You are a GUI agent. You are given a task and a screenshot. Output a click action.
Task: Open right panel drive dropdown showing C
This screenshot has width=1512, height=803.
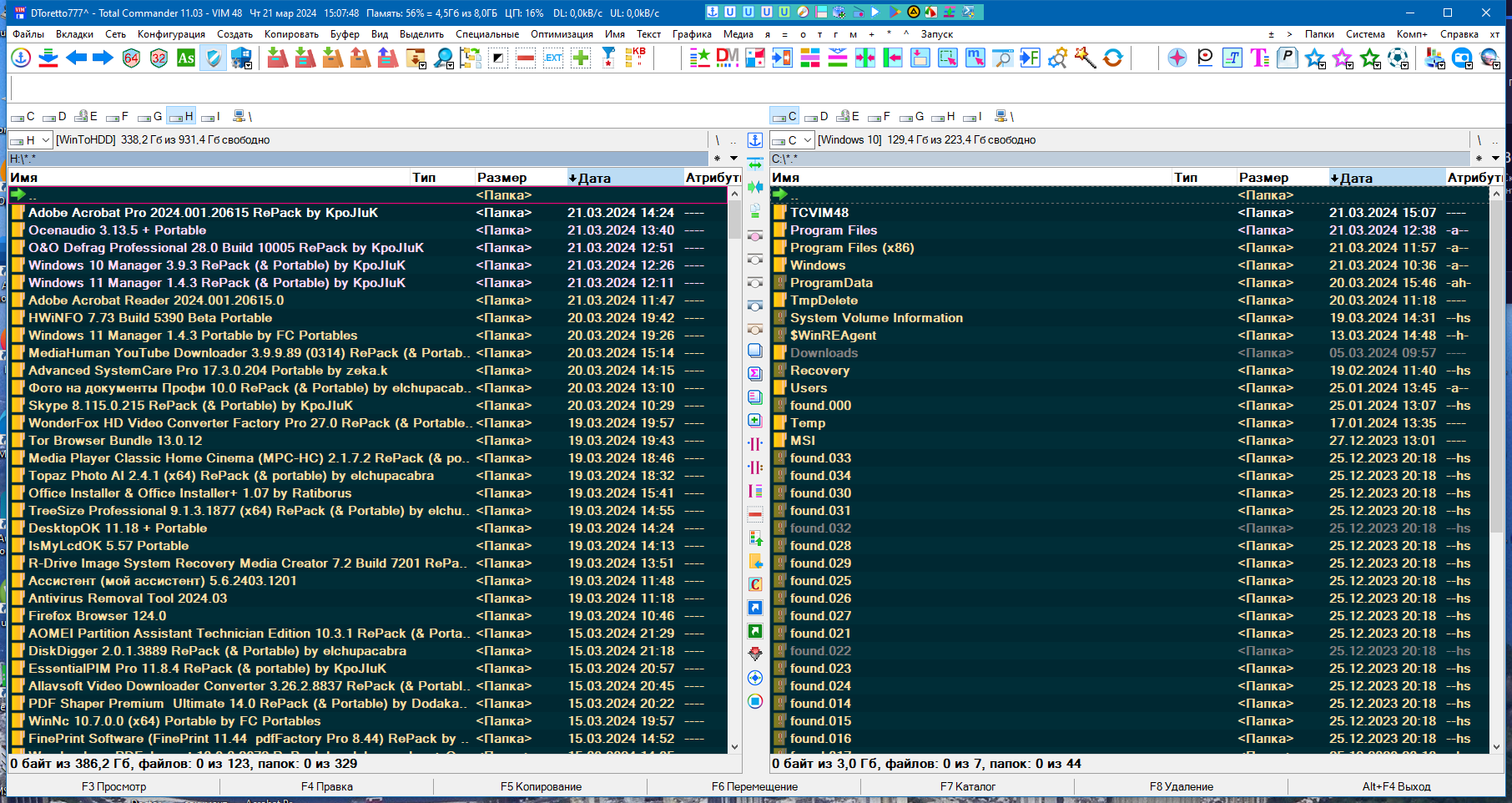pyautogui.click(x=793, y=139)
